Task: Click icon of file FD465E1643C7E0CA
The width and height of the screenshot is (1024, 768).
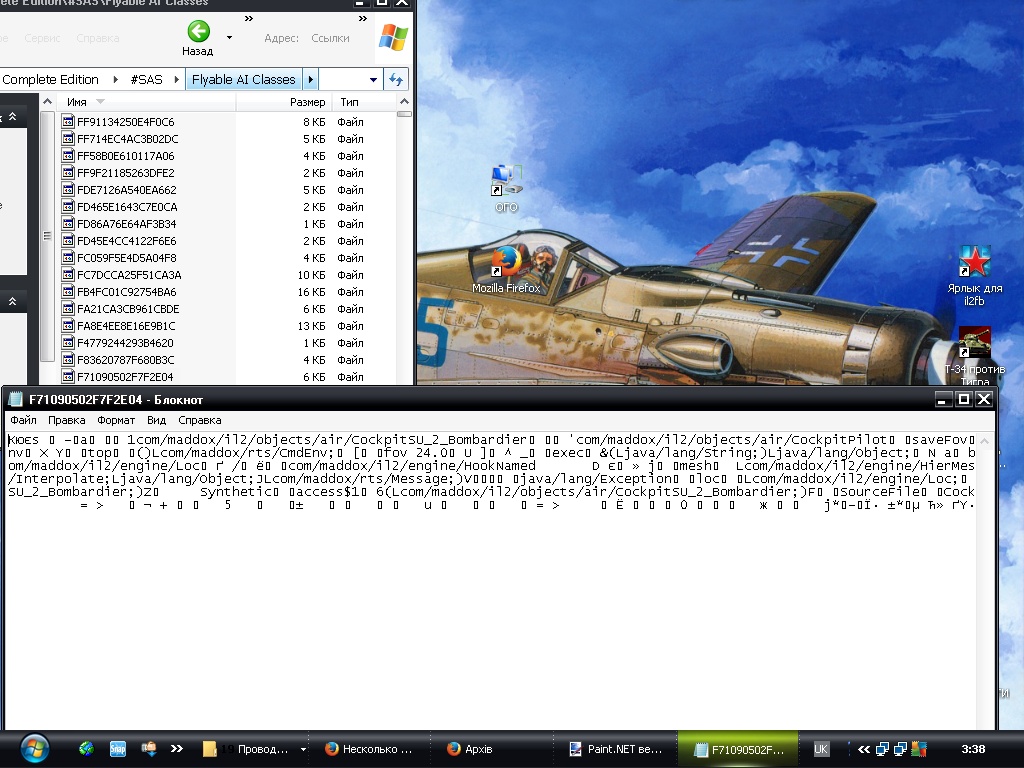Action: point(68,206)
